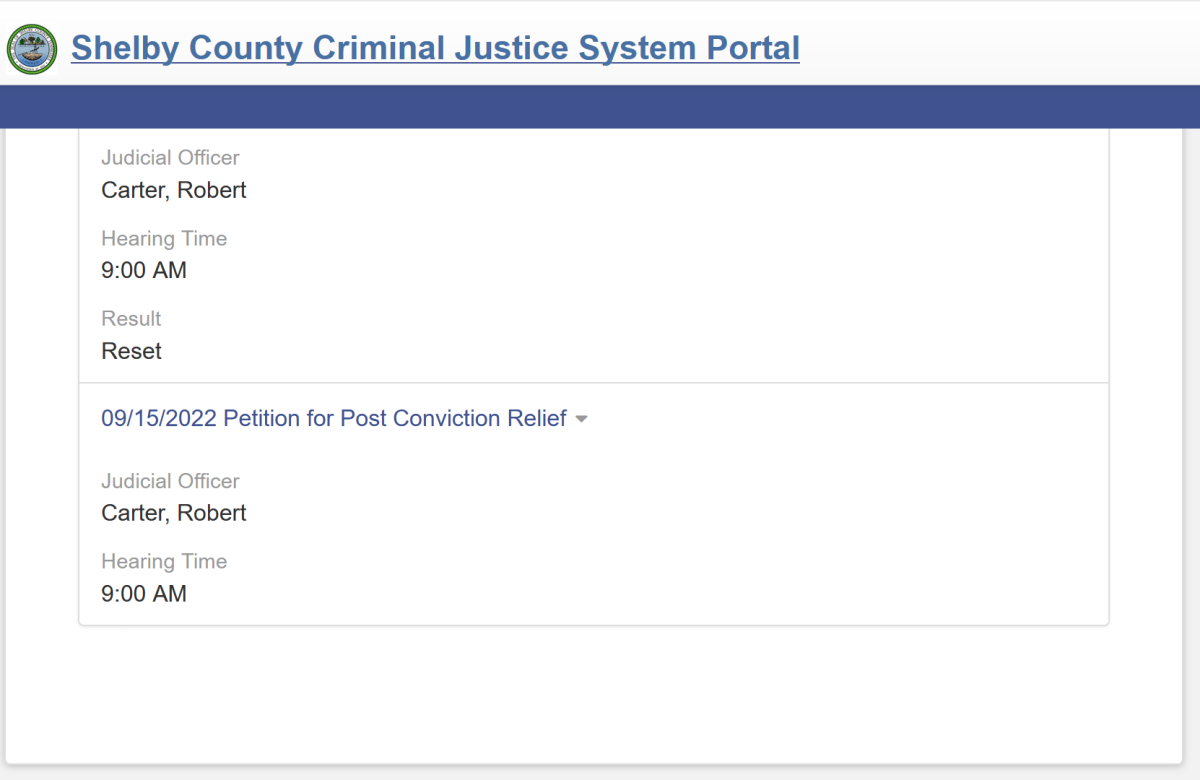This screenshot has height=780, width=1200.
Task: Select "Carter, Robert" in the hearing marked Reset
Action: tap(174, 190)
